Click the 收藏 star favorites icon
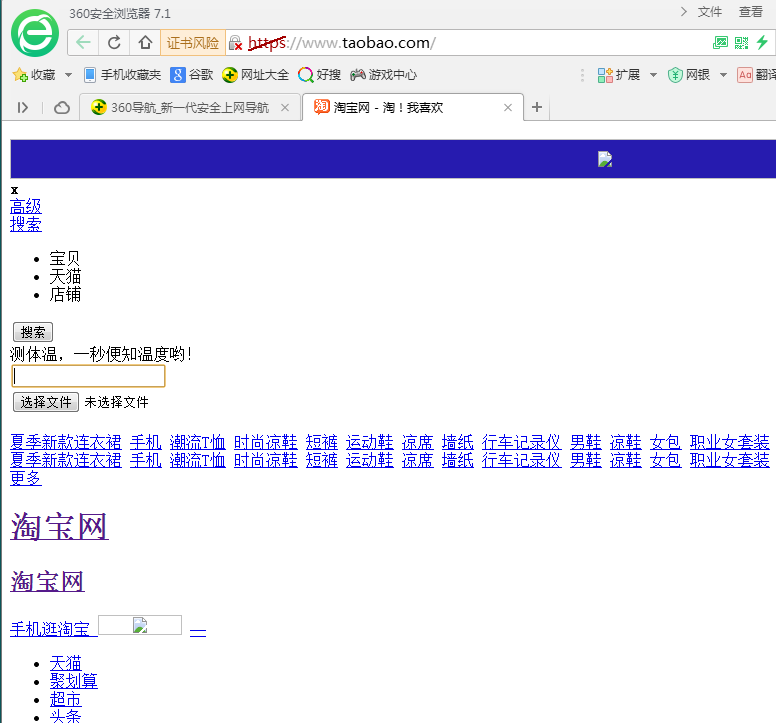776x723 pixels. click(20, 75)
